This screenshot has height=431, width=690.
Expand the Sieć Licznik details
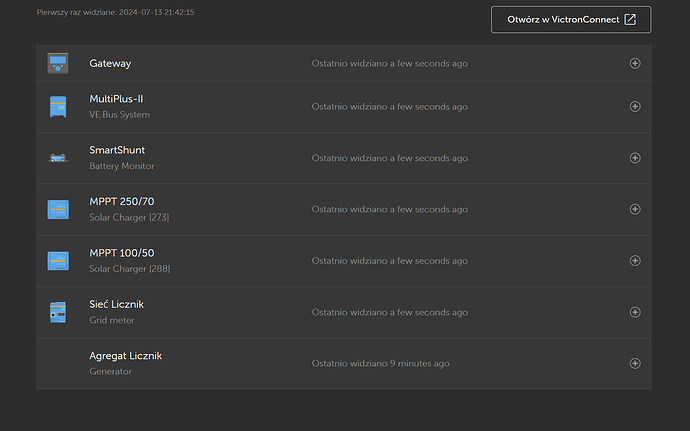pyautogui.click(x=635, y=312)
